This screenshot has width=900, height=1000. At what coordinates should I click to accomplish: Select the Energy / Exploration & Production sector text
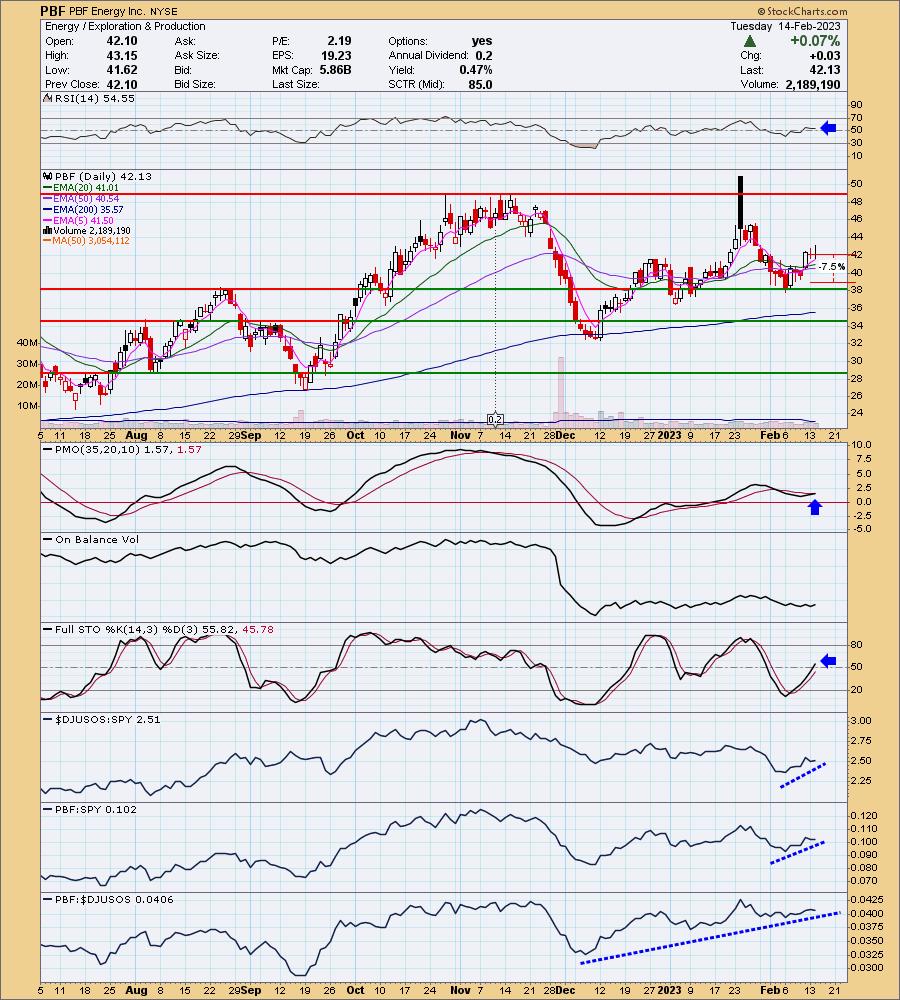(125, 26)
